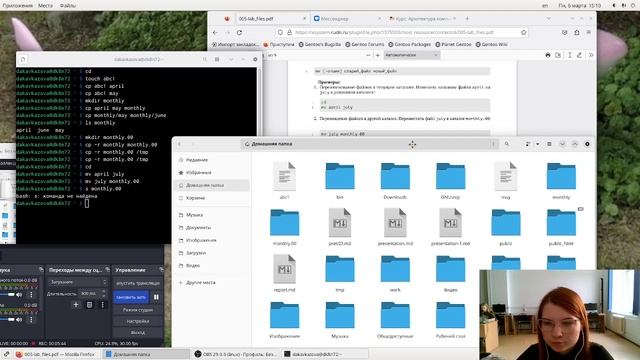Adjust upper audio volume slider in OBS
Image resolution: width=640 pixels, height=360 pixels.
tap(6, 295)
